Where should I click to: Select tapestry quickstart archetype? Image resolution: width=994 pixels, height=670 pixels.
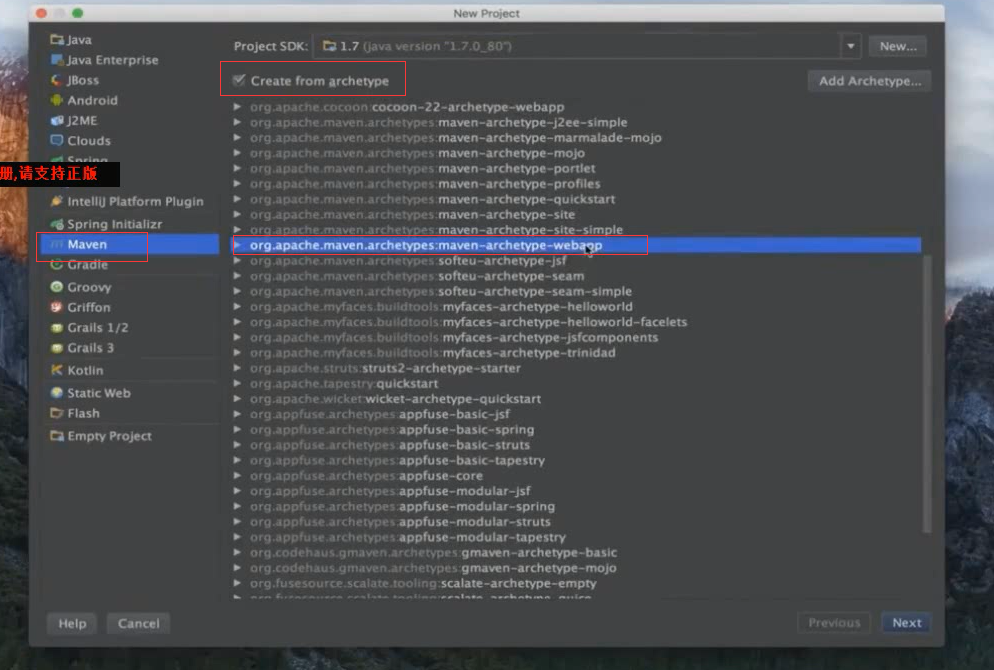pyautogui.click(x=344, y=383)
